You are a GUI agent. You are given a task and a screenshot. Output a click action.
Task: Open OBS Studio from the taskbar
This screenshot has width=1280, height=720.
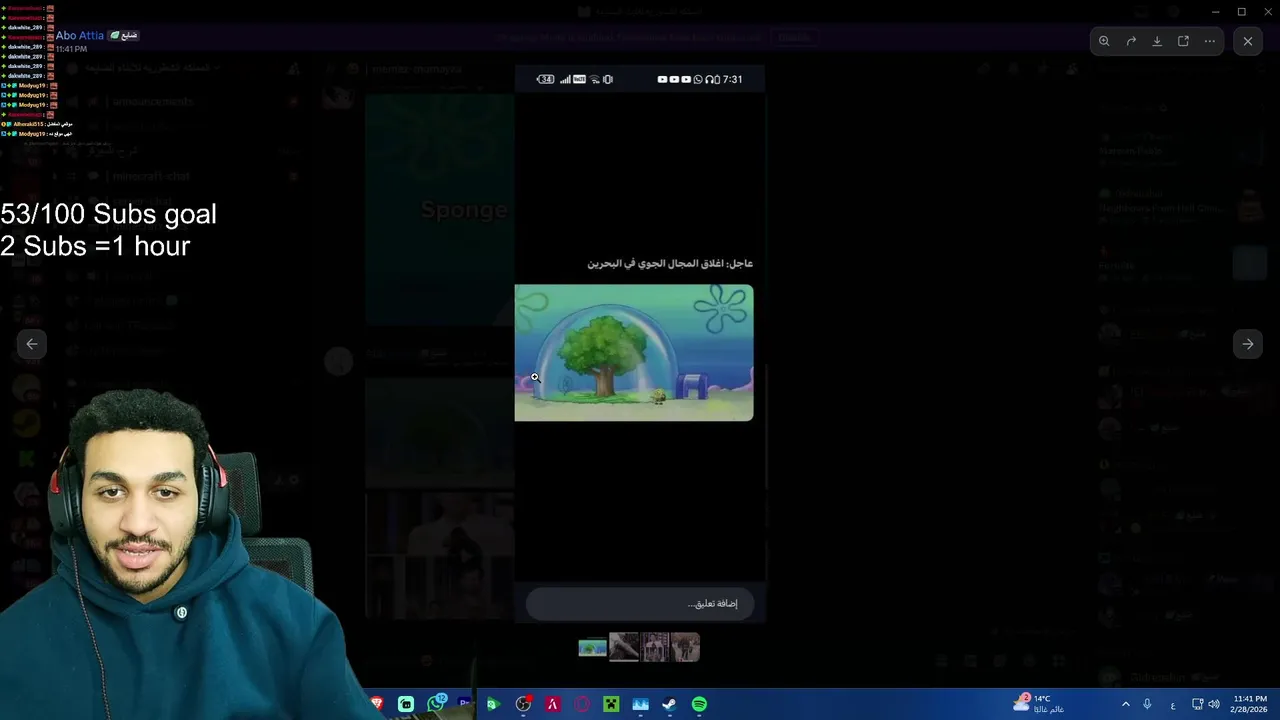(x=523, y=704)
